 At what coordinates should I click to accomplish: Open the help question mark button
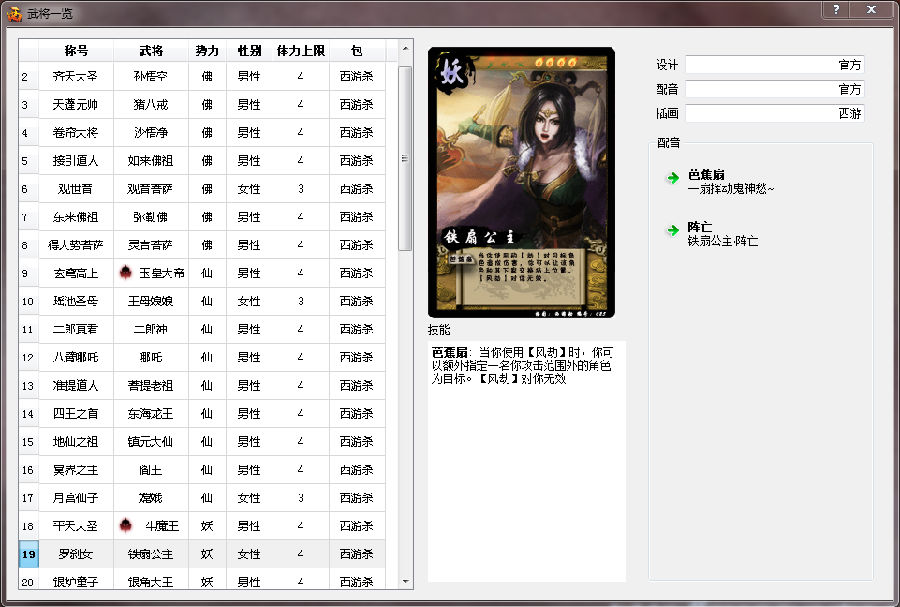[x=836, y=9]
